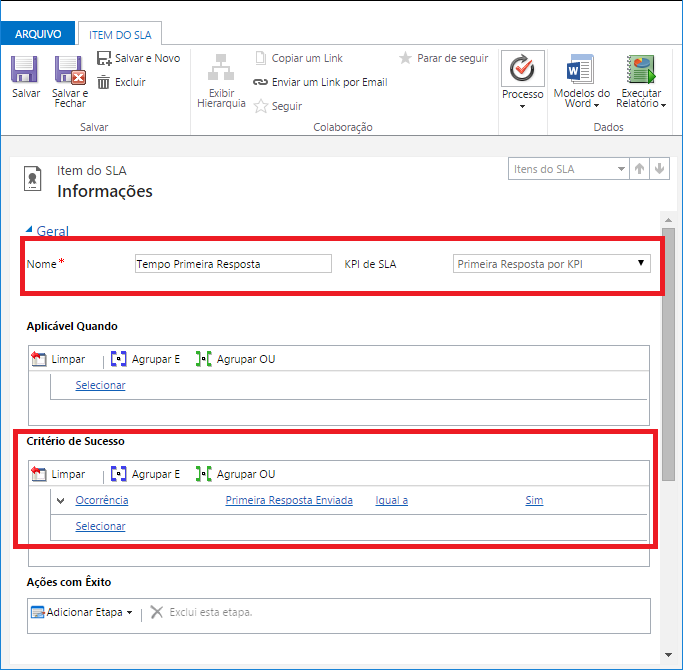Click the Primeira Resposta Enviada link
Screen dimensions: 684x670
[x=289, y=500]
